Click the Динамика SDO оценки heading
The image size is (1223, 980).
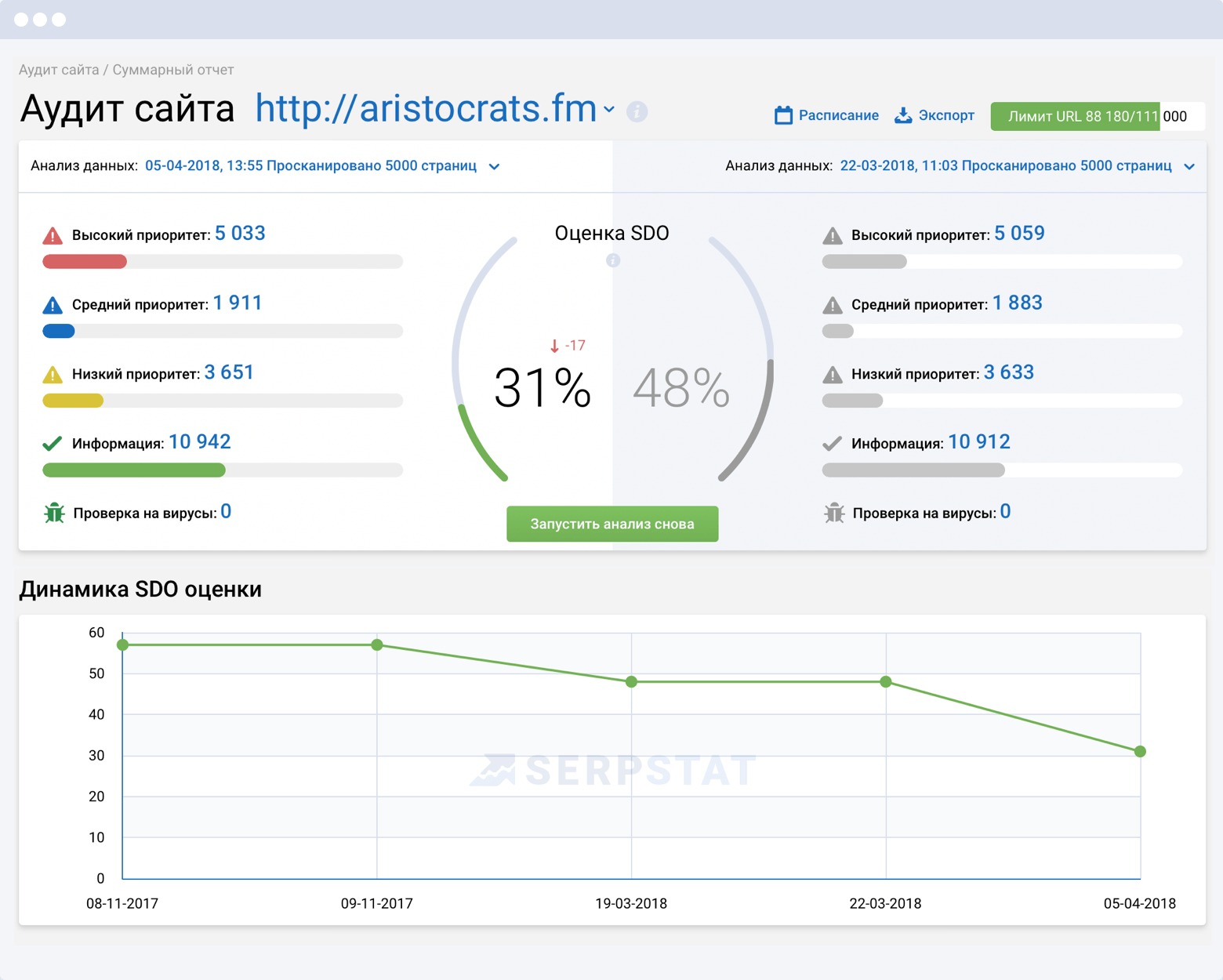pos(140,589)
